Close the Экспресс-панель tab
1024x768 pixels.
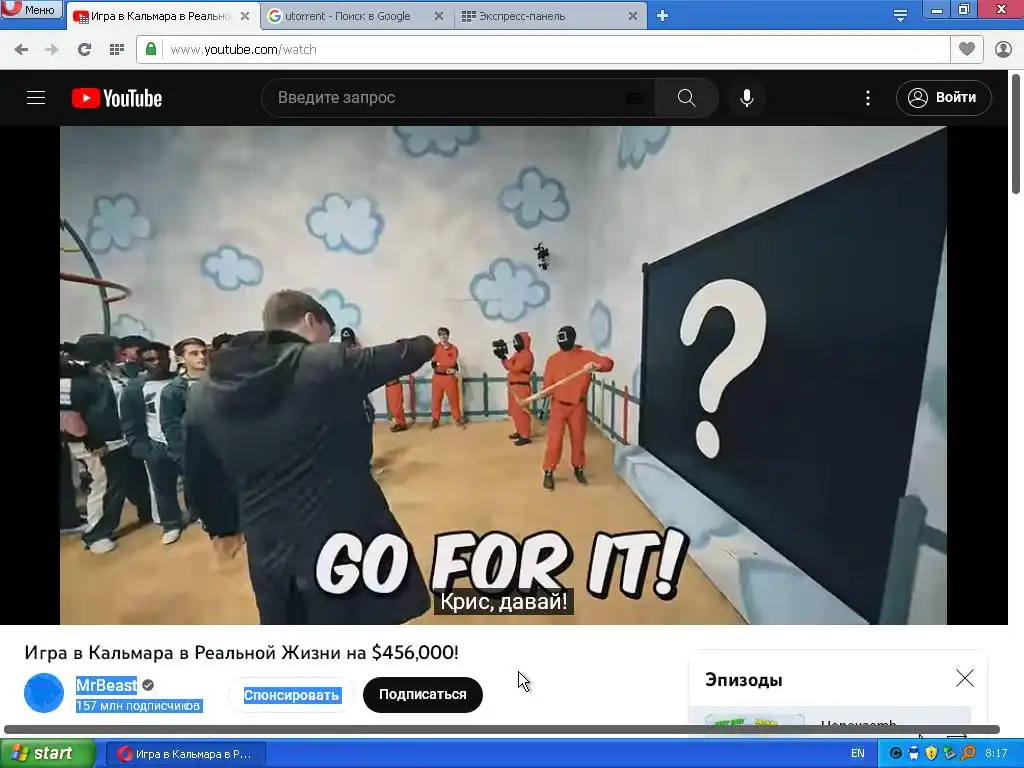click(x=632, y=16)
